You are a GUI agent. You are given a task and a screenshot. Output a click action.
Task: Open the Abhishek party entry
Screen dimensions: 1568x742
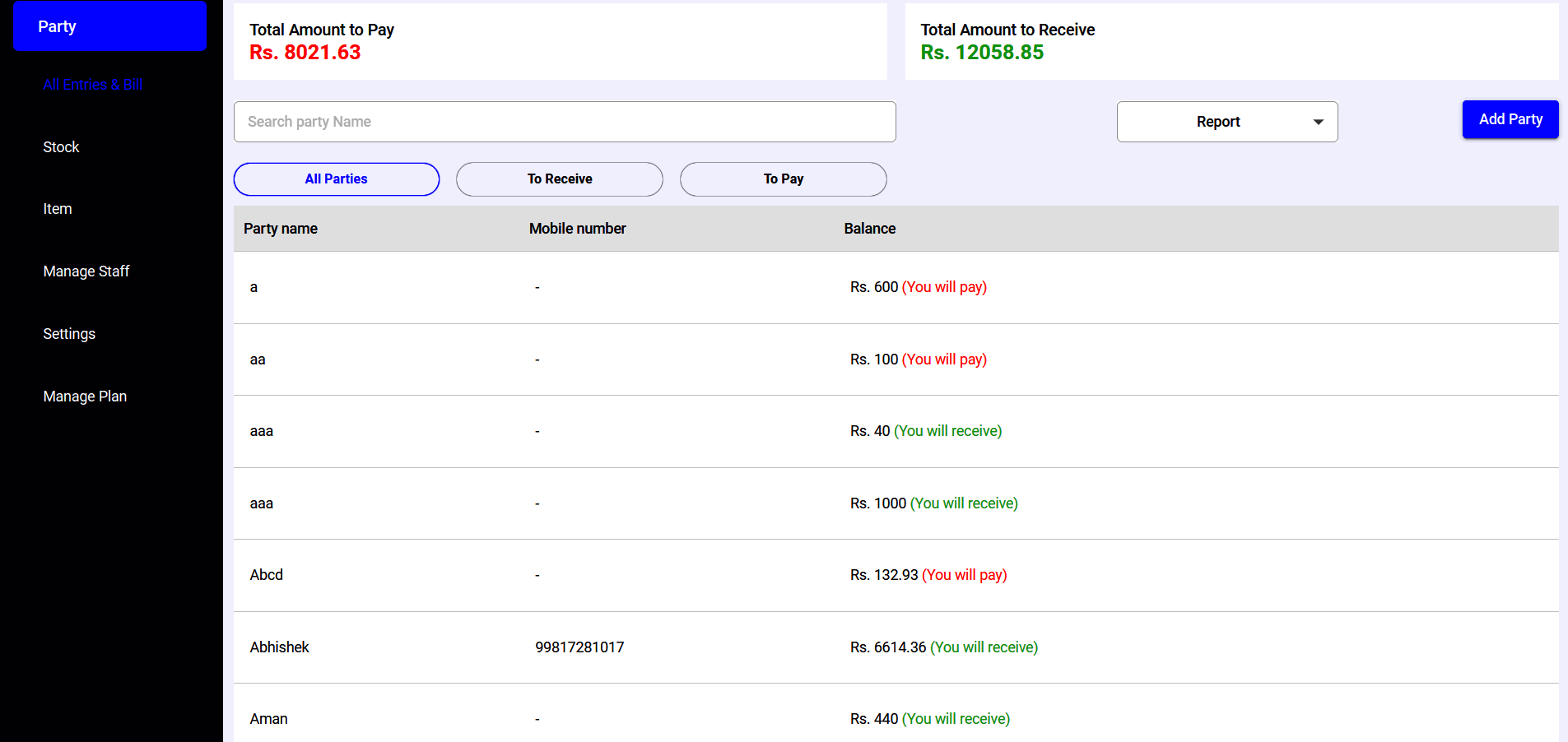tap(280, 647)
